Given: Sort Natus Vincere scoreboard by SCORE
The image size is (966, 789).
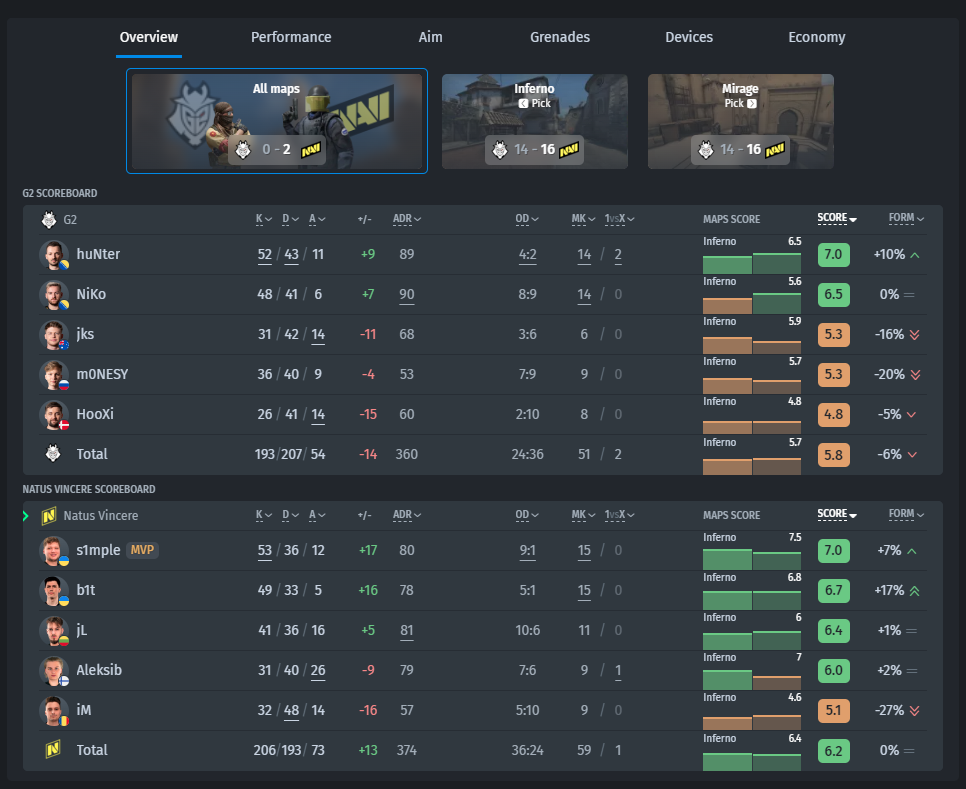Looking at the screenshot, I should [x=837, y=514].
